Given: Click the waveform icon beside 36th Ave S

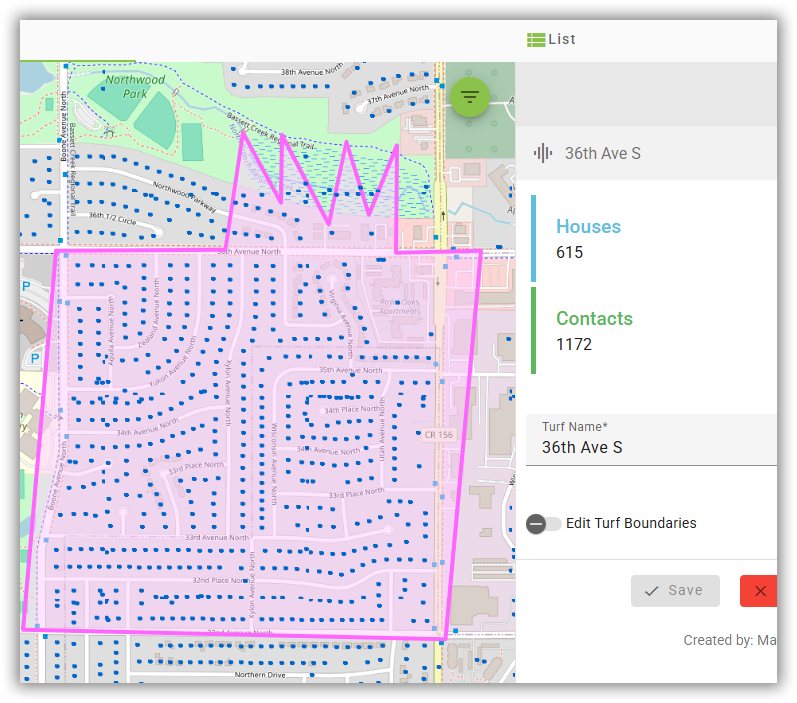Looking at the screenshot, I should 543,153.
